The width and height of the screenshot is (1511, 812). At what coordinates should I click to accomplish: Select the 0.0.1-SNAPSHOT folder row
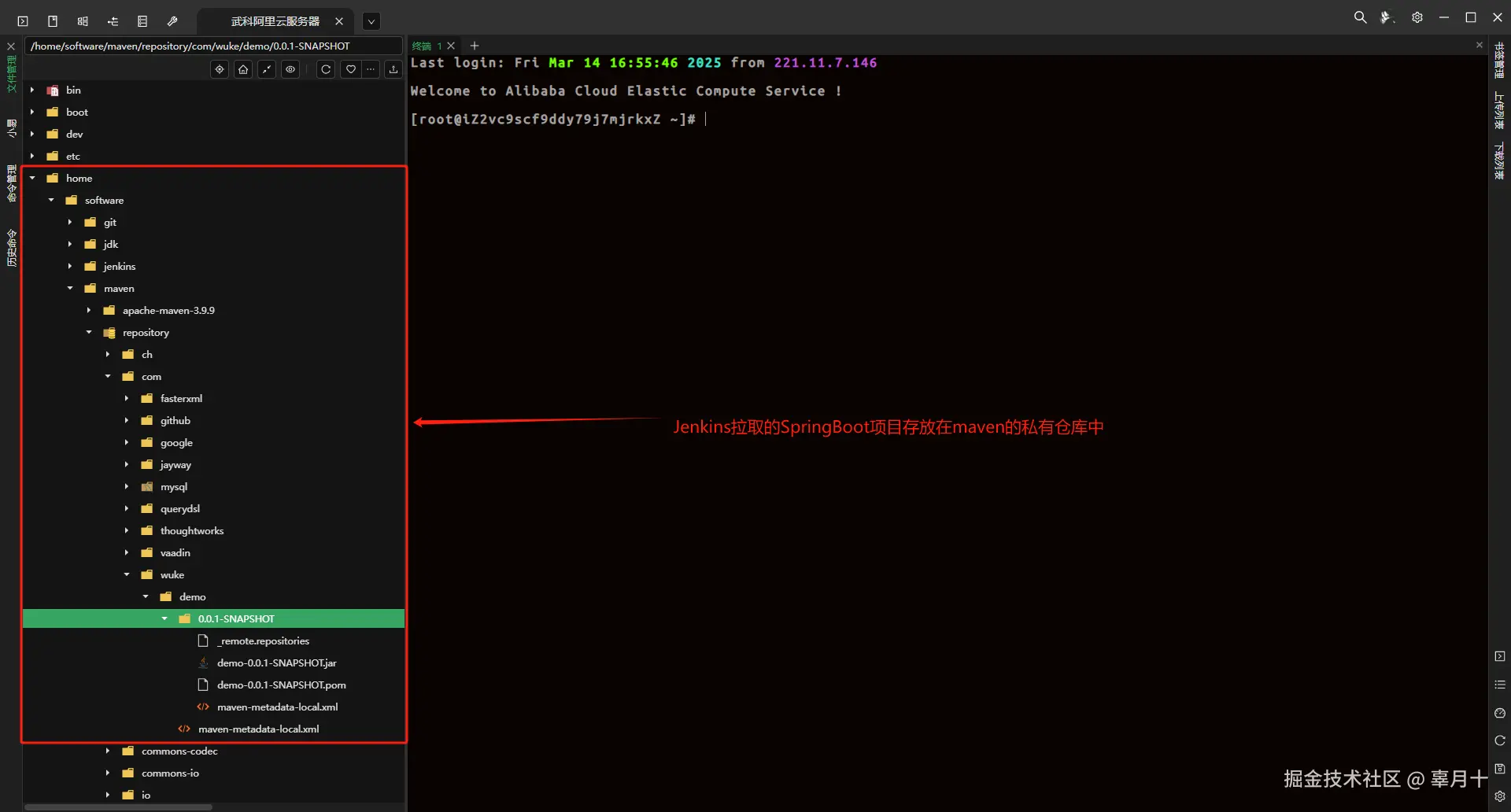[214, 619]
